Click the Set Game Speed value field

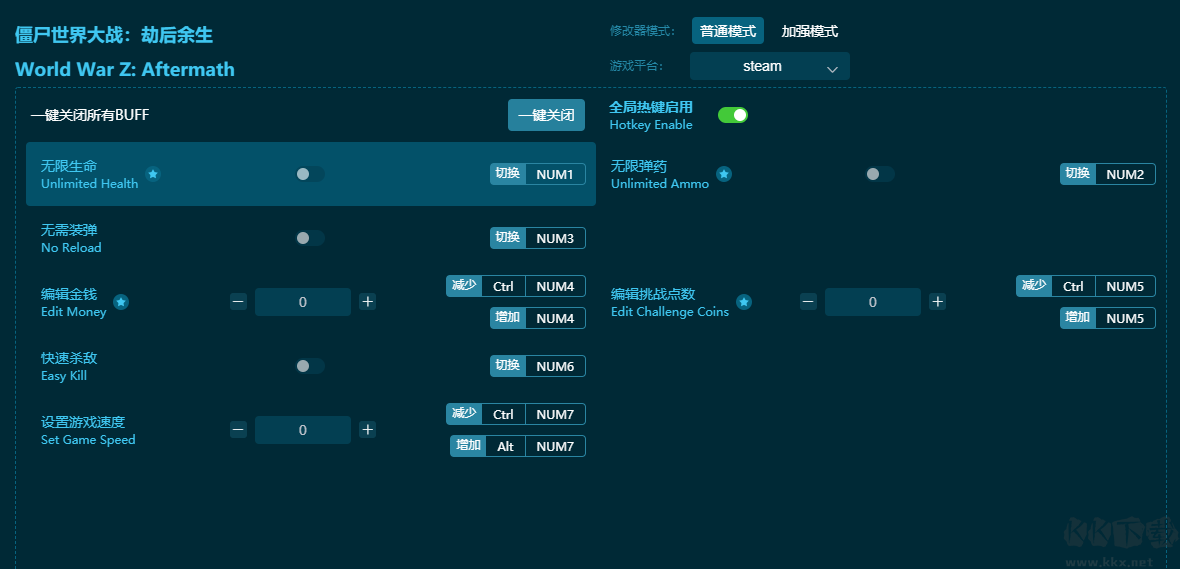click(x=303, y=430)
